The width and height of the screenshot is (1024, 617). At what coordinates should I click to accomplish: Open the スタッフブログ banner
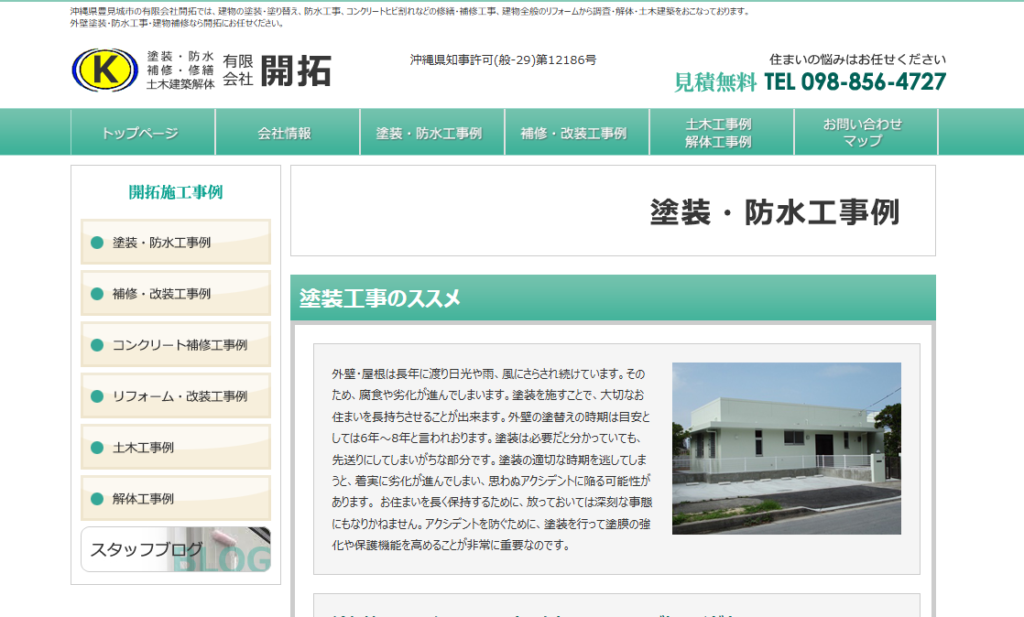click(x=175, y=550)
